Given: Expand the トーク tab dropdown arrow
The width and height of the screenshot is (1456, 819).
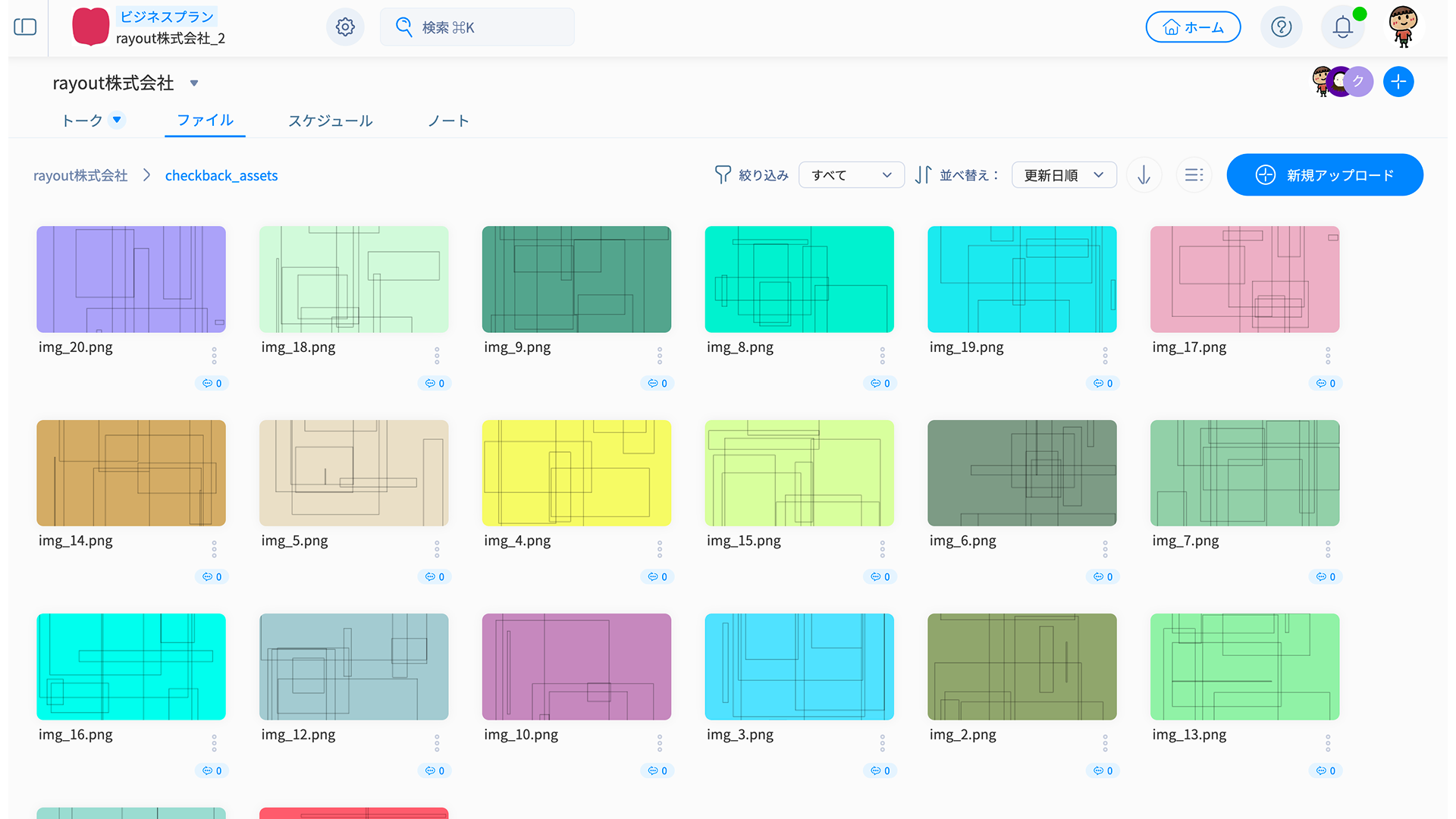Looking at the screenshot, I should click(117, 120).
